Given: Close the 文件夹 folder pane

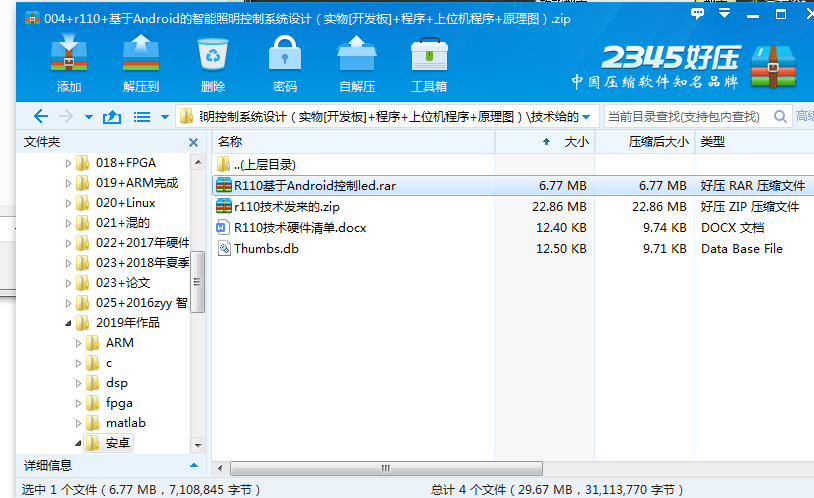Looking at the screenshot, I should [193, 142].
